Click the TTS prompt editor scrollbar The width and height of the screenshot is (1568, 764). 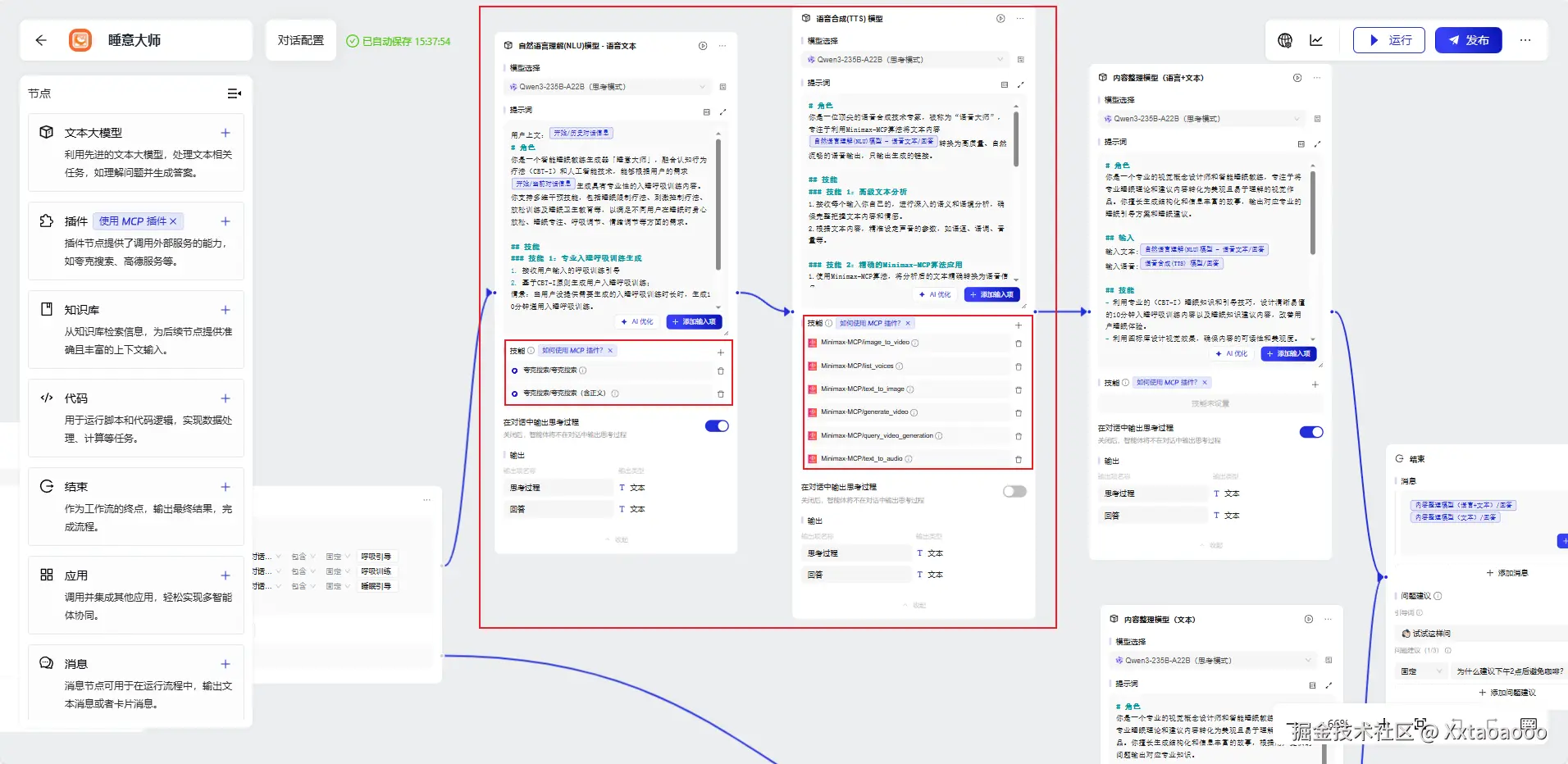[x=1016, y=139]
